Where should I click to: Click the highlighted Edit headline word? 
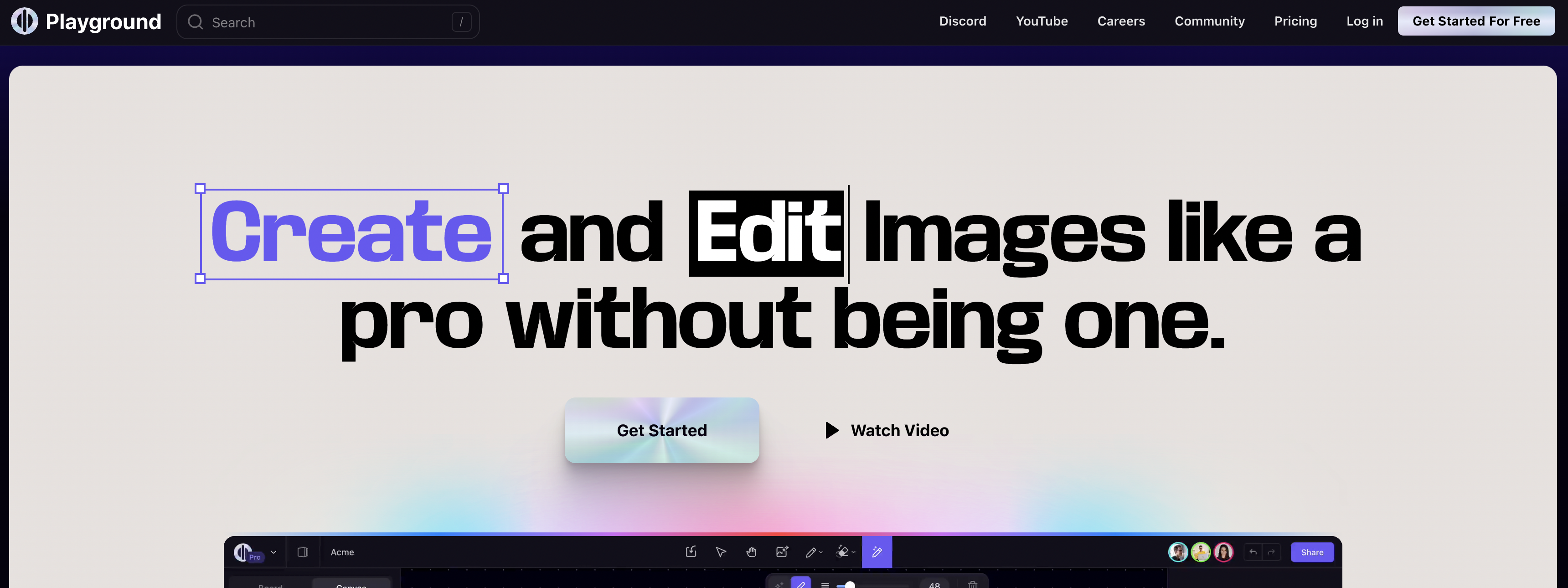click(x=766, y=233)
